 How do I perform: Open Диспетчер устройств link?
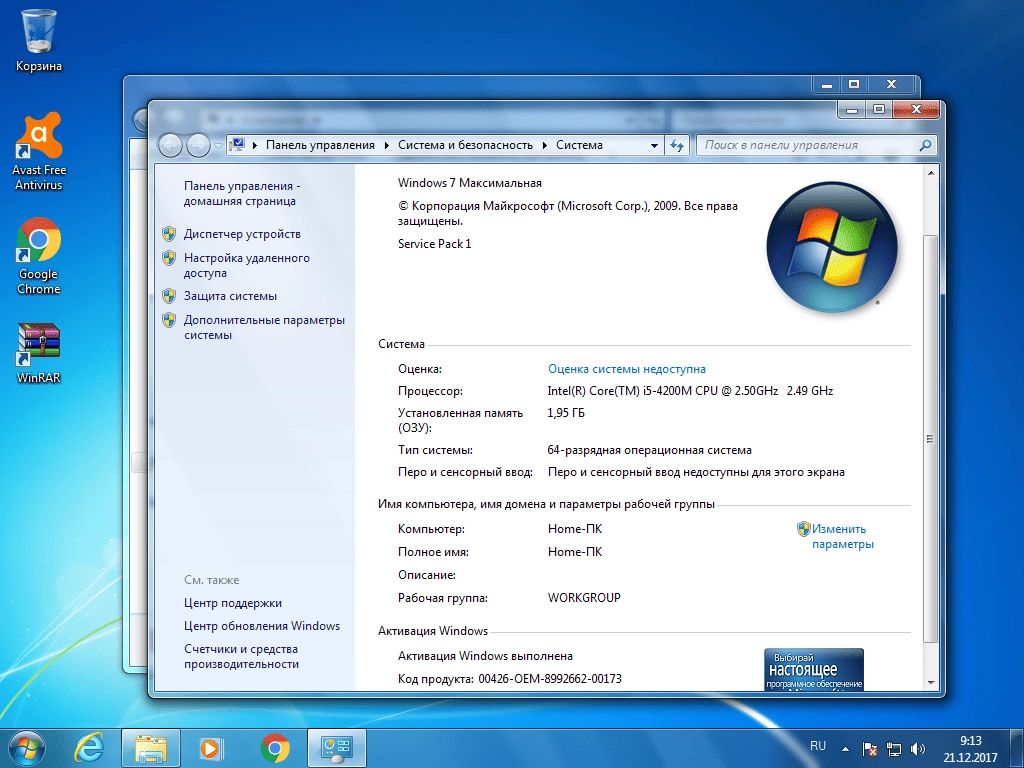[x=242, y=234]
